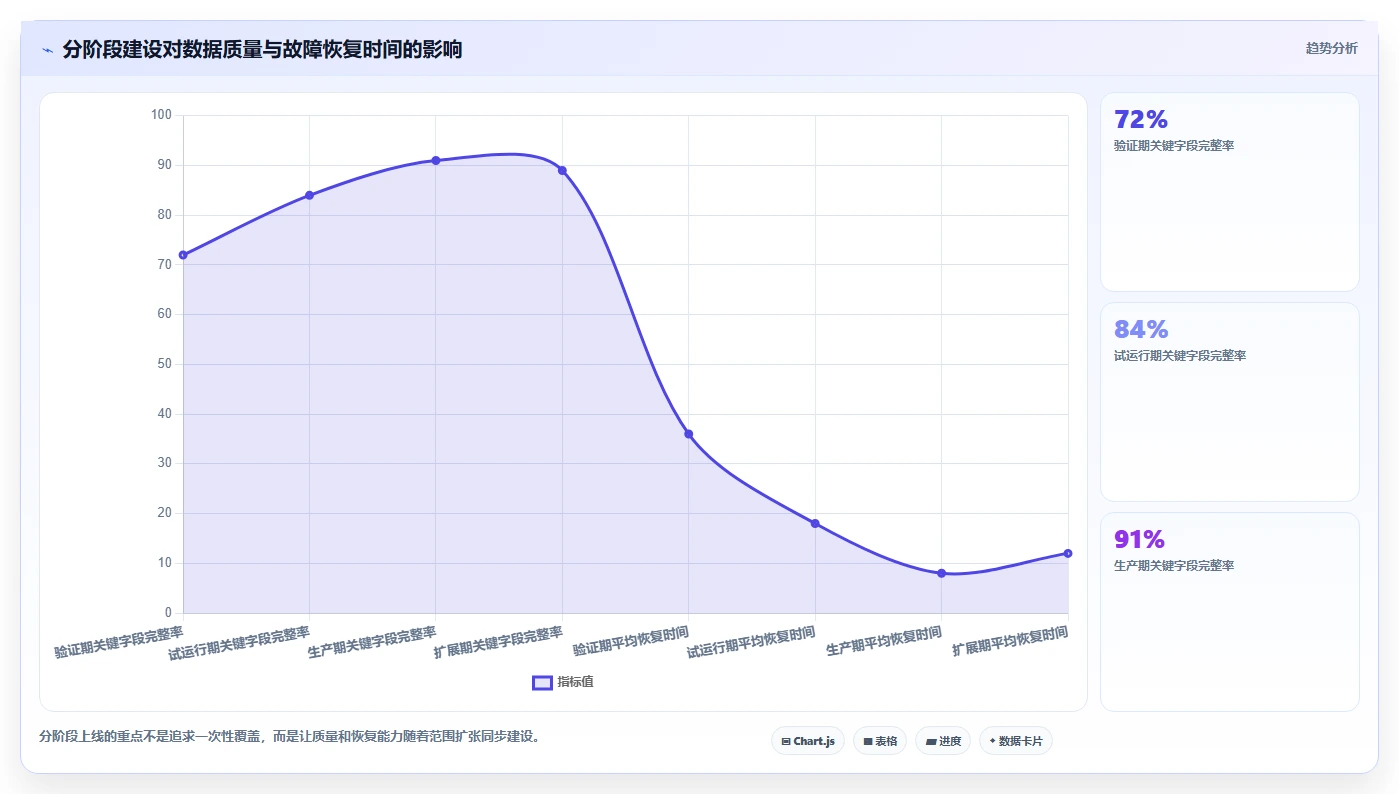Click the x-axis label 验证期平均恢复时间
The height and width of the screenshot is (794, 1399).
(x=631, y=641)
